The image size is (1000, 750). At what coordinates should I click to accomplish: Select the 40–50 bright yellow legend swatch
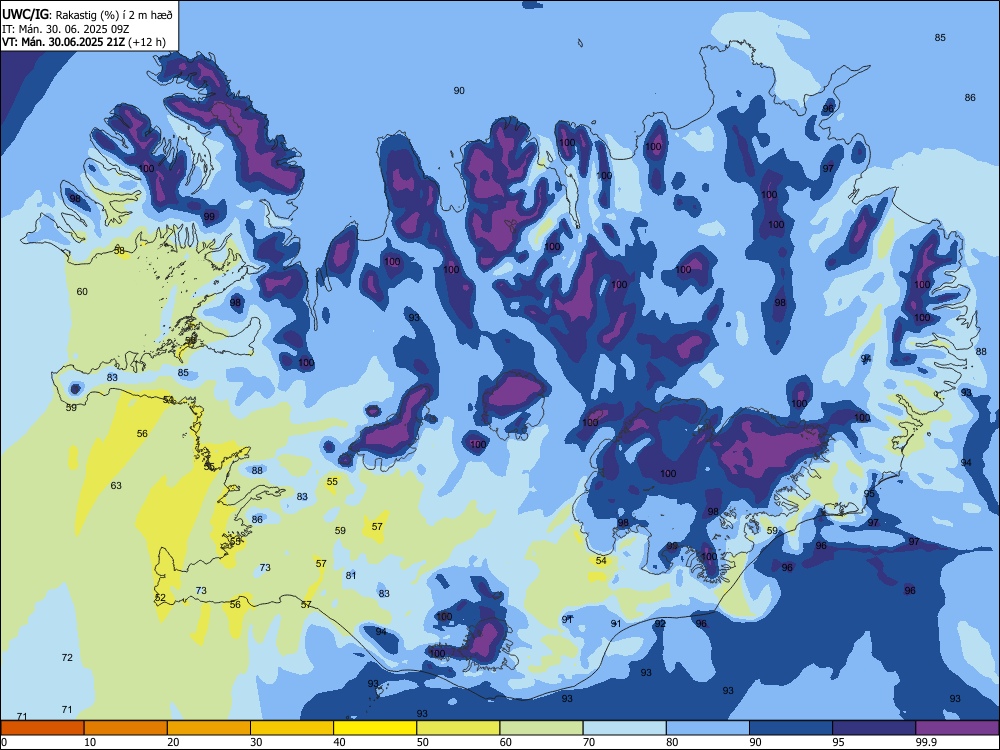[375, 728]
